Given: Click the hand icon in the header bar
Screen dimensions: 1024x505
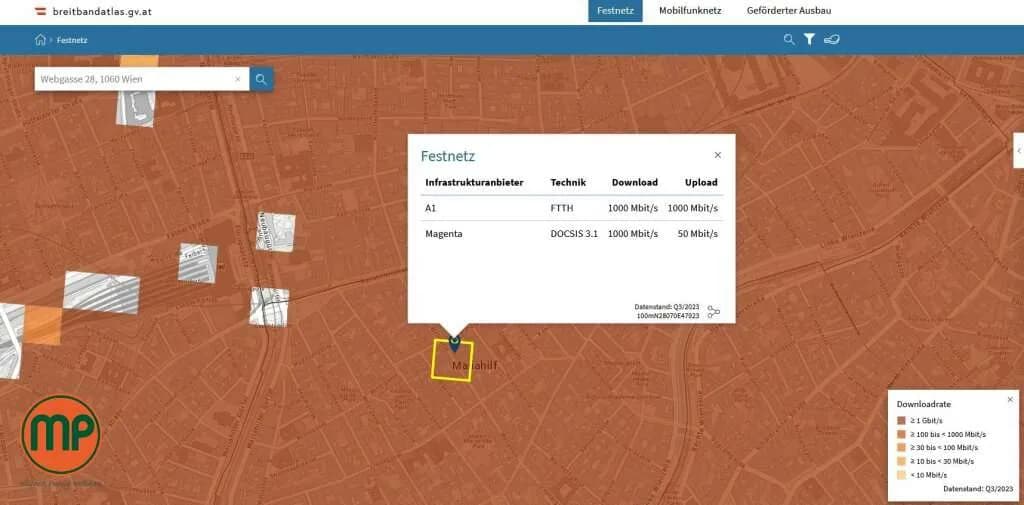Looking at the screenshot, I should [831, 39].
